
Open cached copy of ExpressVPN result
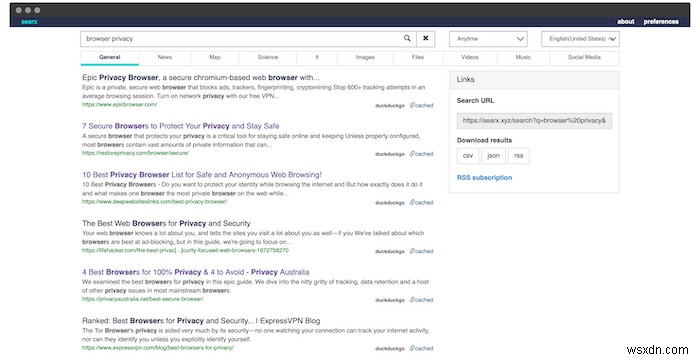(421, 348)
